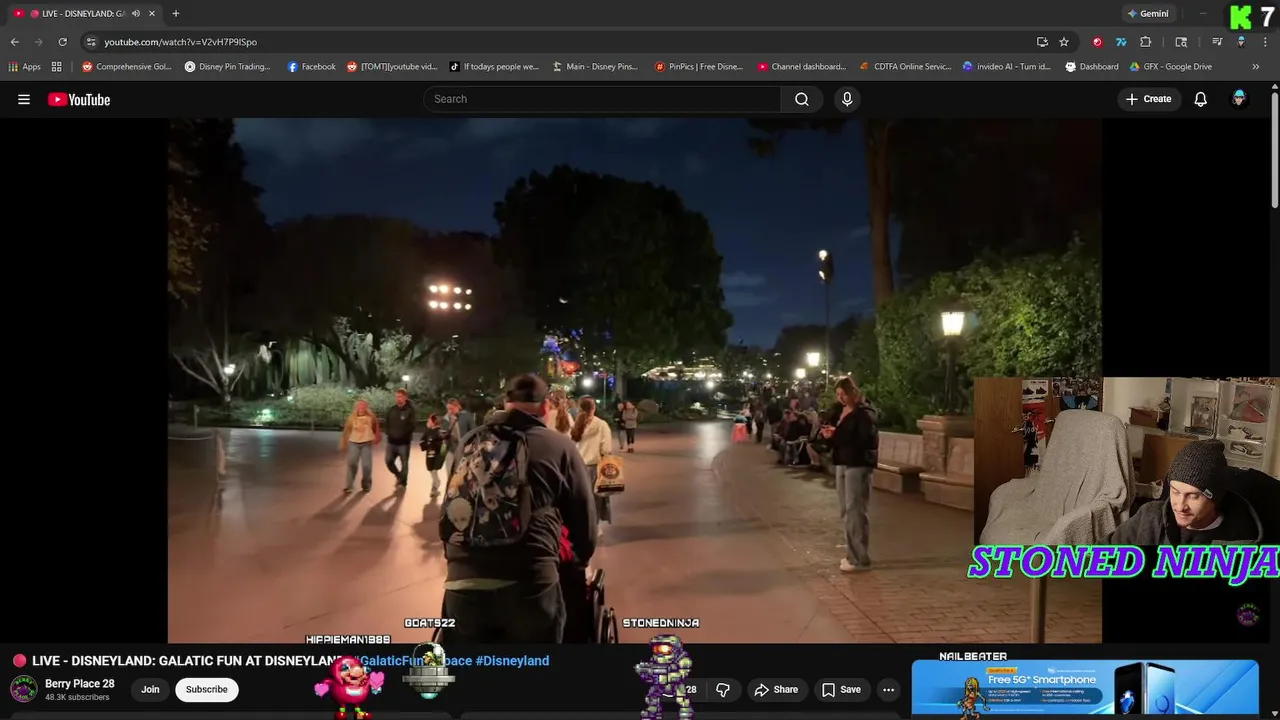This screenshot has width=1280, height=720.
Task: Click the Berry Place 28 channel avatar
Action: (24, 689)
